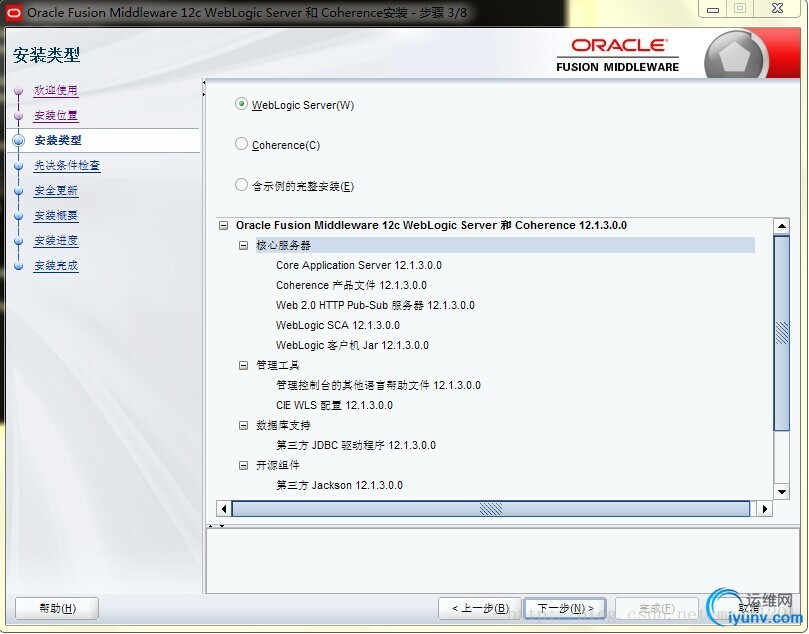This screenshot has width=809, height=634.
Task: Select CIE WLS 配置 12.1.3.0.0 row
Action: tap(334, 405)
